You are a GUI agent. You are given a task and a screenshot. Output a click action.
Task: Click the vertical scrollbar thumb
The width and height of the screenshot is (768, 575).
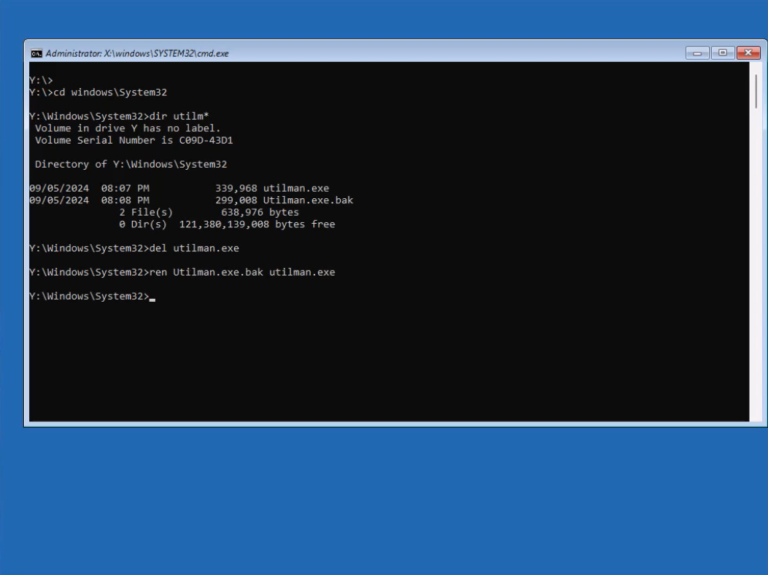(756, 91)
